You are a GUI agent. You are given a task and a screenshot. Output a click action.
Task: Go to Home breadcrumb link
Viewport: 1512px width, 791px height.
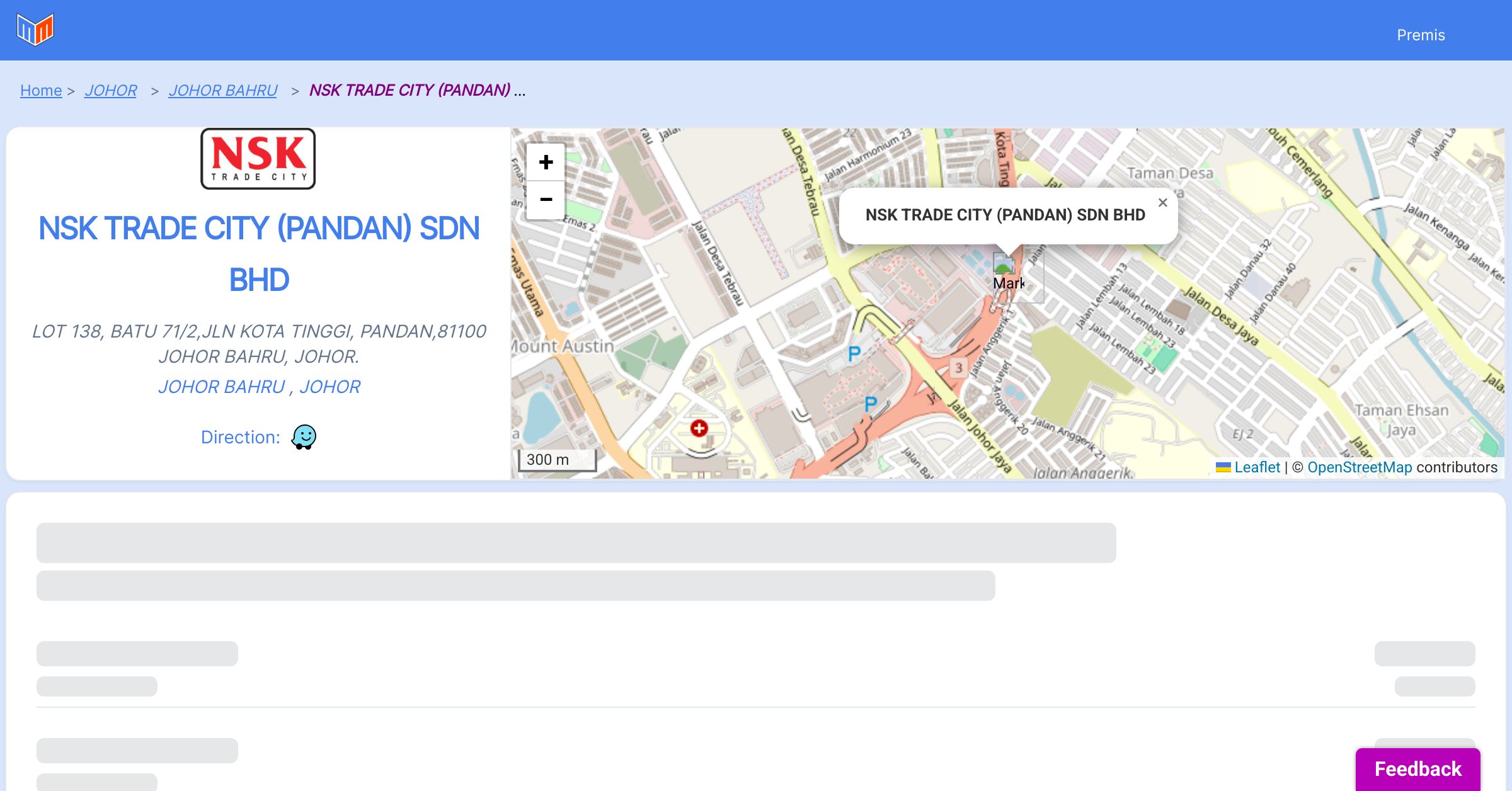[41, 91]
